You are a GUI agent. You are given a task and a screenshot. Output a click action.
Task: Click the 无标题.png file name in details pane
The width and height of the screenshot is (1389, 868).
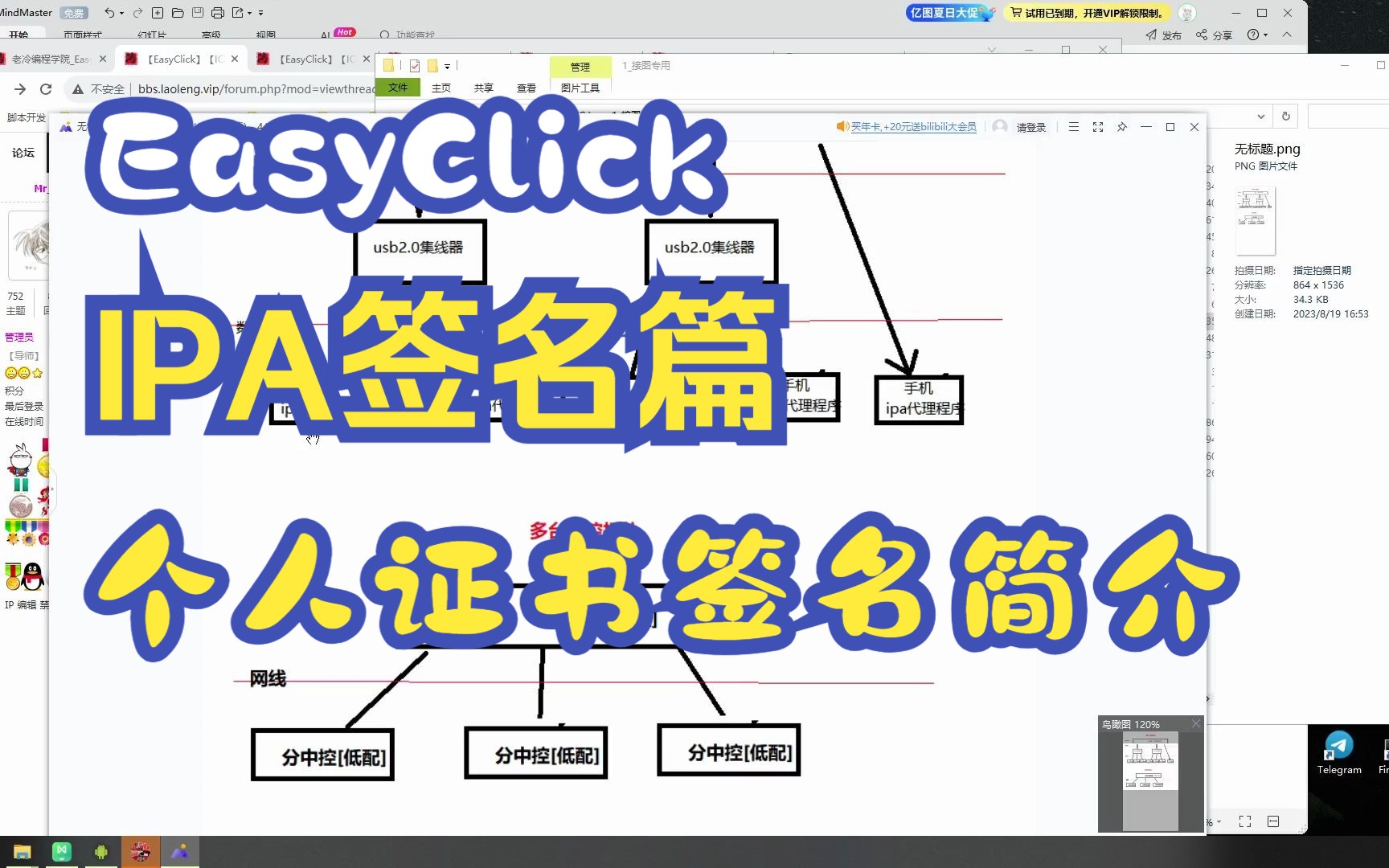click(1267, 149)
